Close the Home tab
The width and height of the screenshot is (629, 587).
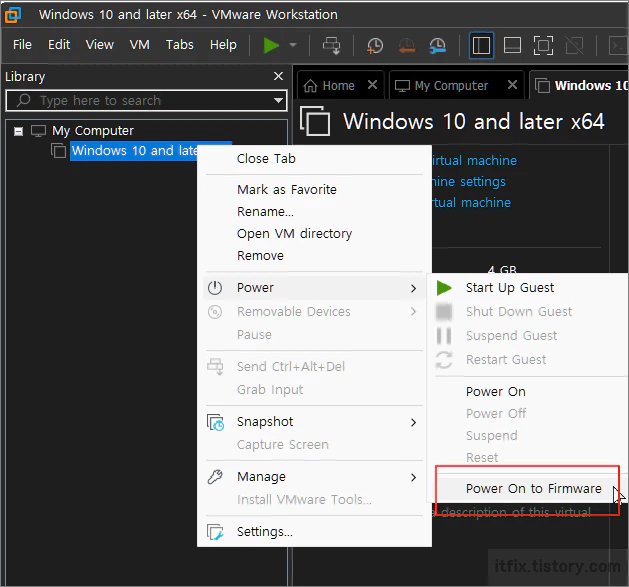pyautogui.click(x=372, y=85)
